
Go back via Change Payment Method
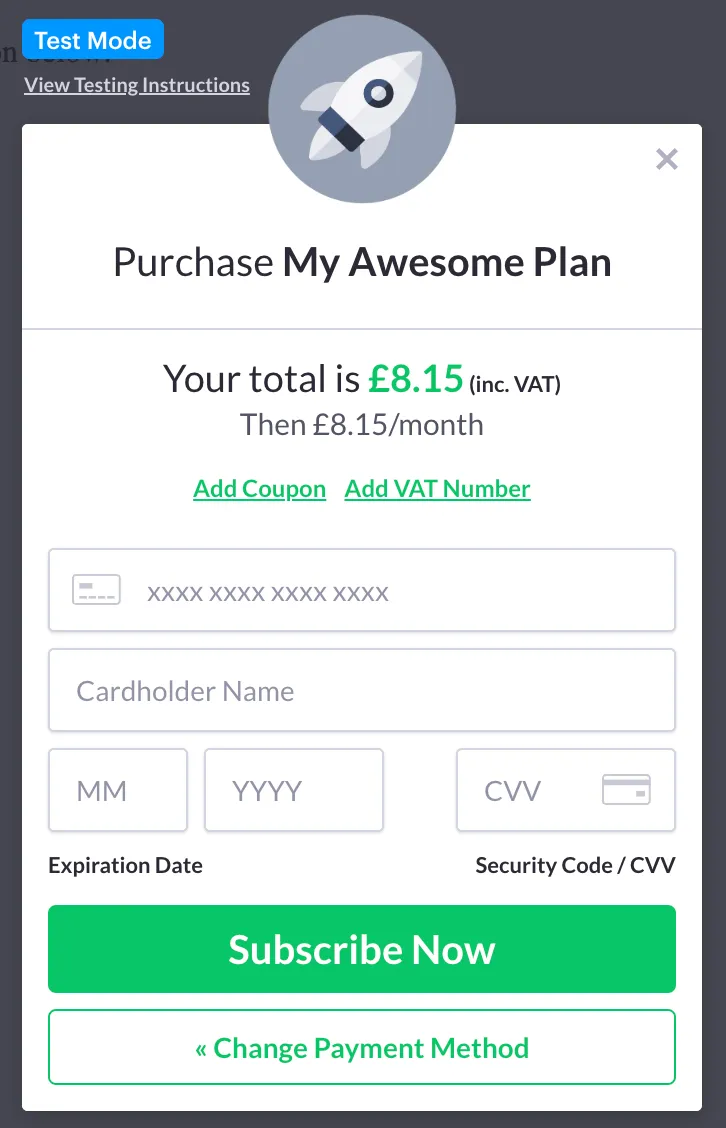coord(362,1047)
